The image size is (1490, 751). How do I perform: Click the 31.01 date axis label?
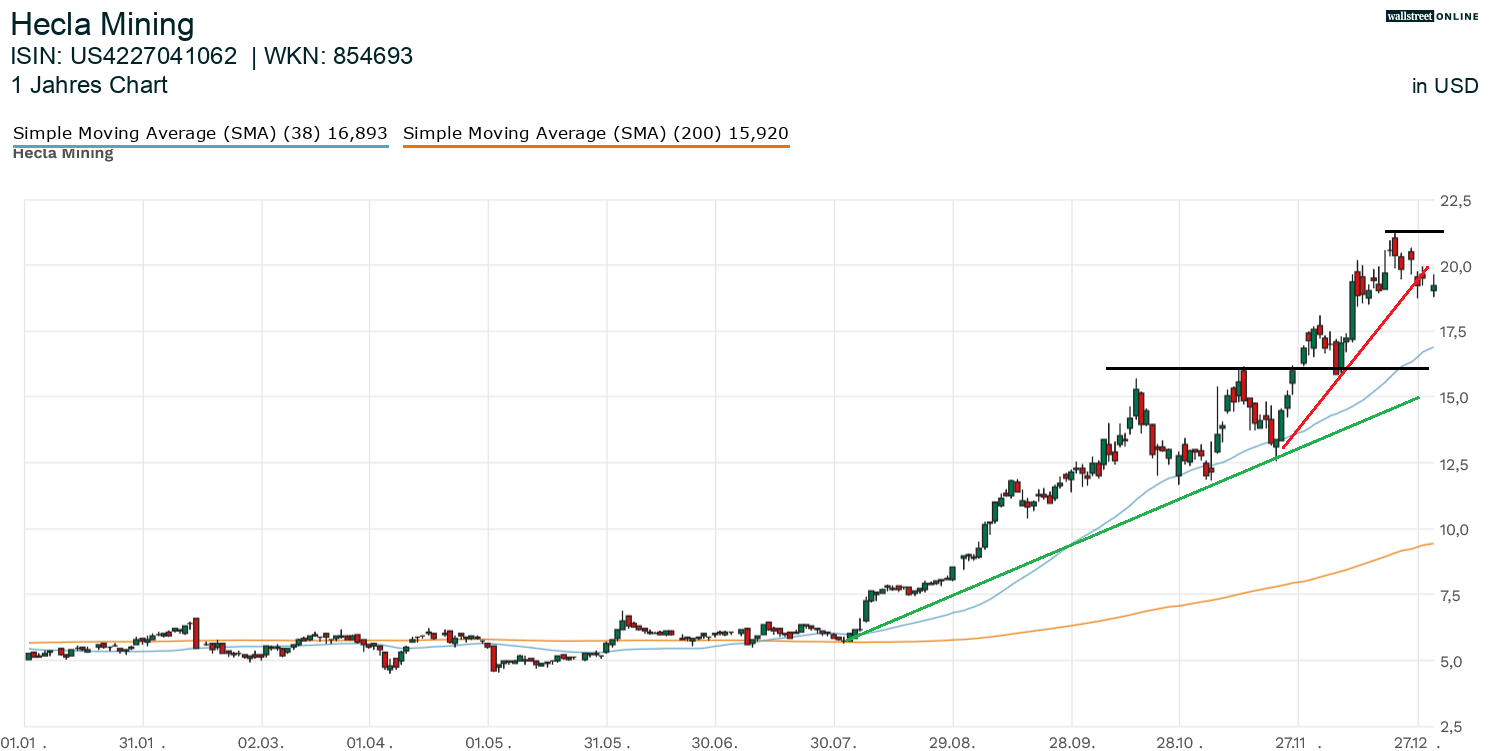point(143,744)
